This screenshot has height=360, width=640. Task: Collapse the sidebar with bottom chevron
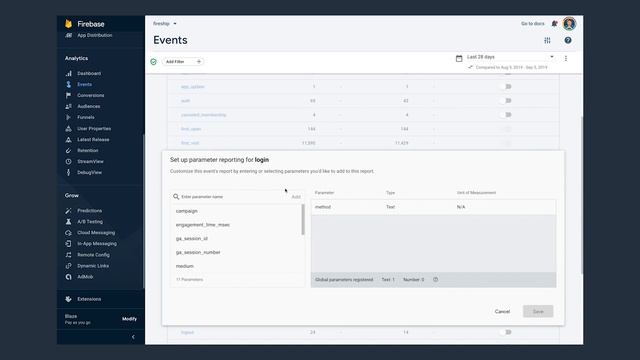[133, 337]
